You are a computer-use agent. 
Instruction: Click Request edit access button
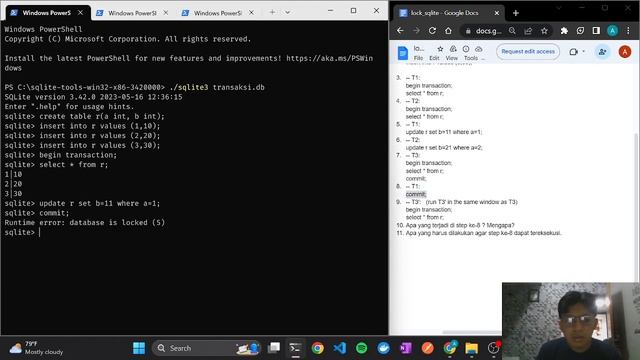click(x=528, y=52)
